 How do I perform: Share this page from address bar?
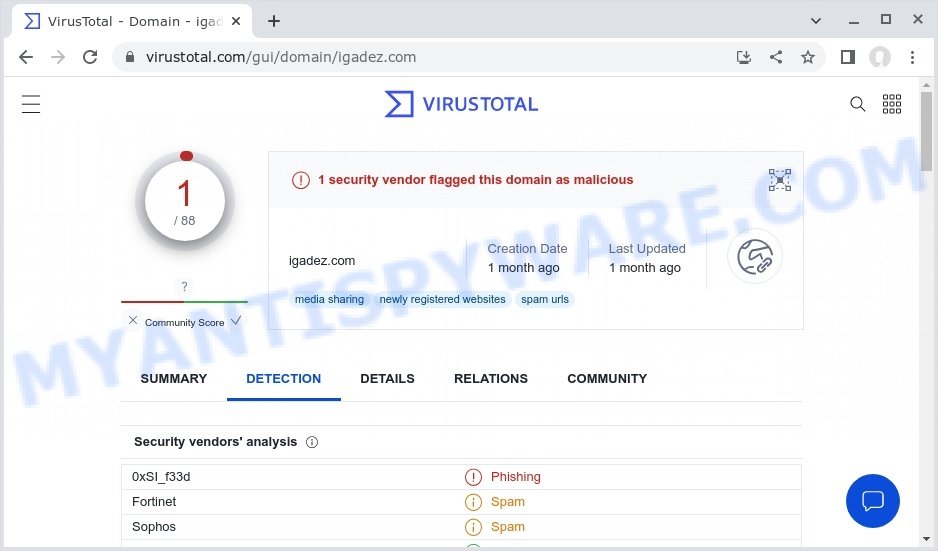pyautogui.click(x=776, y=57)
